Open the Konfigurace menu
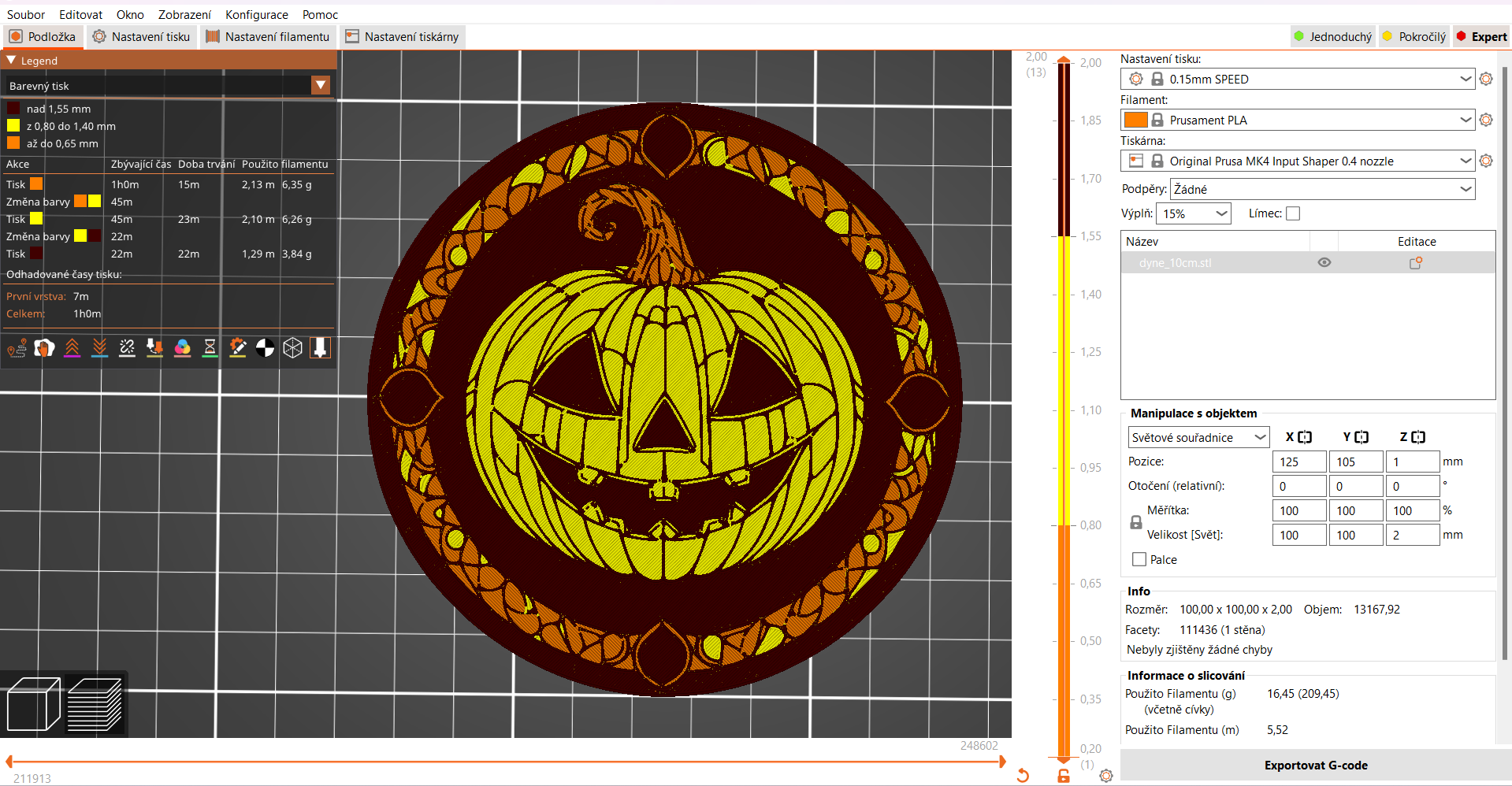This screenshot has height=786, width=1512. click(257, 14)
